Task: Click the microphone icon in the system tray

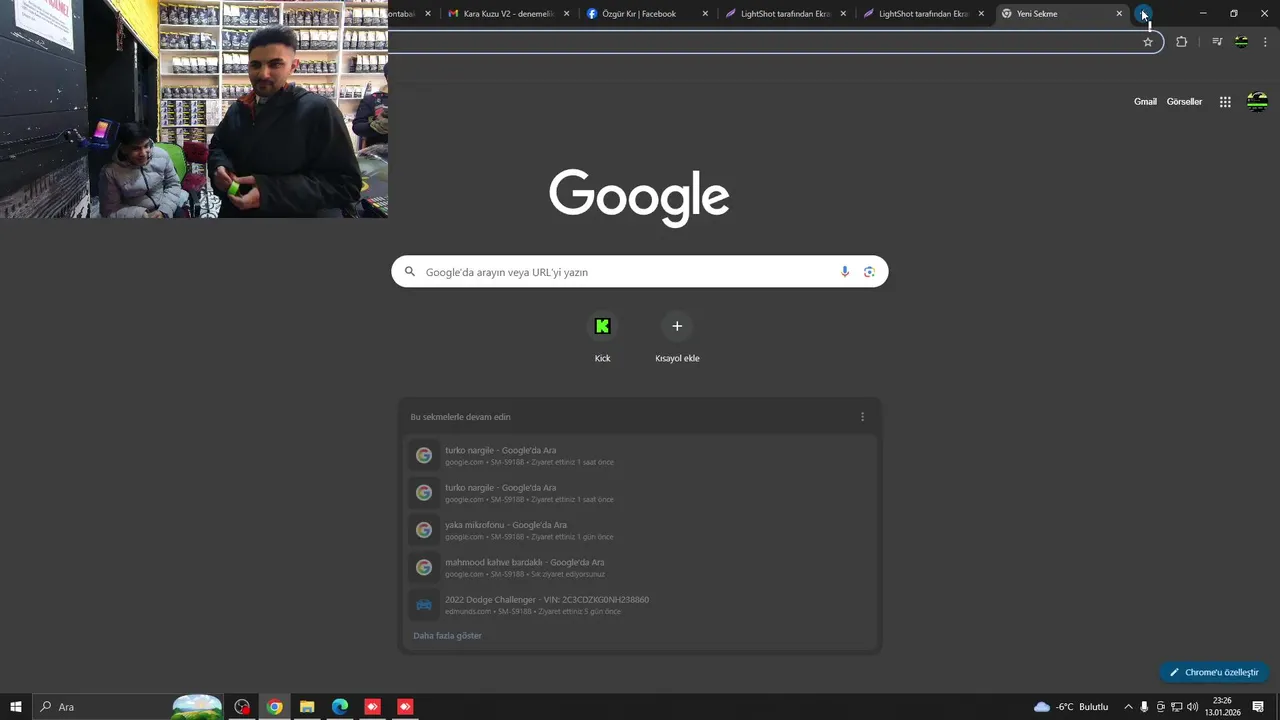Action: [1145, 707]
